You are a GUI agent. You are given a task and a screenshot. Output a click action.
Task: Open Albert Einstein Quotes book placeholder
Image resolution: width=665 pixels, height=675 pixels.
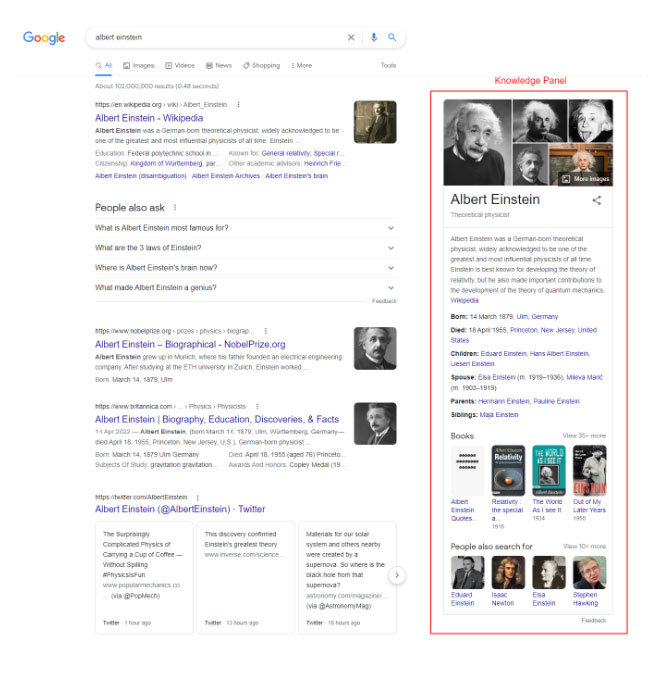(x=467, y=471)
